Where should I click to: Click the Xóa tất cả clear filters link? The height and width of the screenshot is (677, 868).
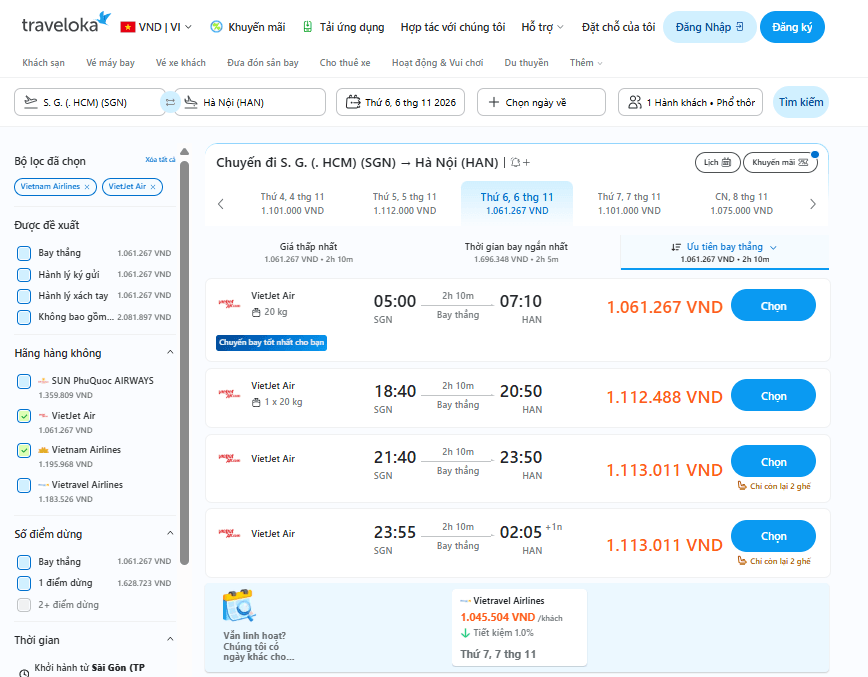click(160, 159)
